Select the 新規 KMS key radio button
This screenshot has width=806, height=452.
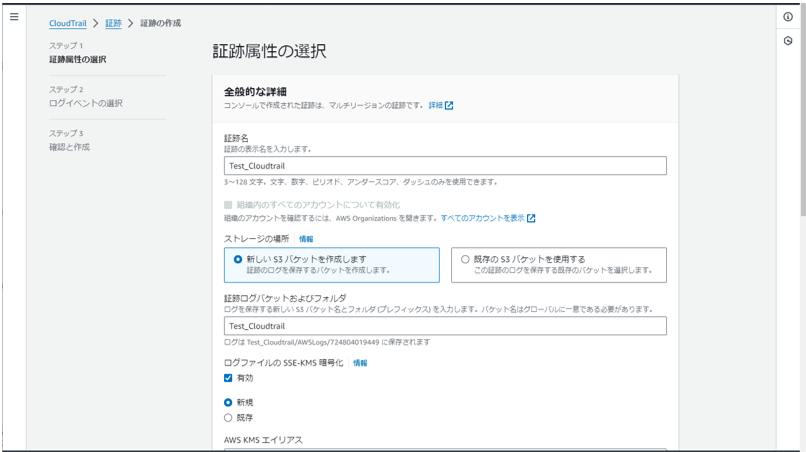(228, 403)
